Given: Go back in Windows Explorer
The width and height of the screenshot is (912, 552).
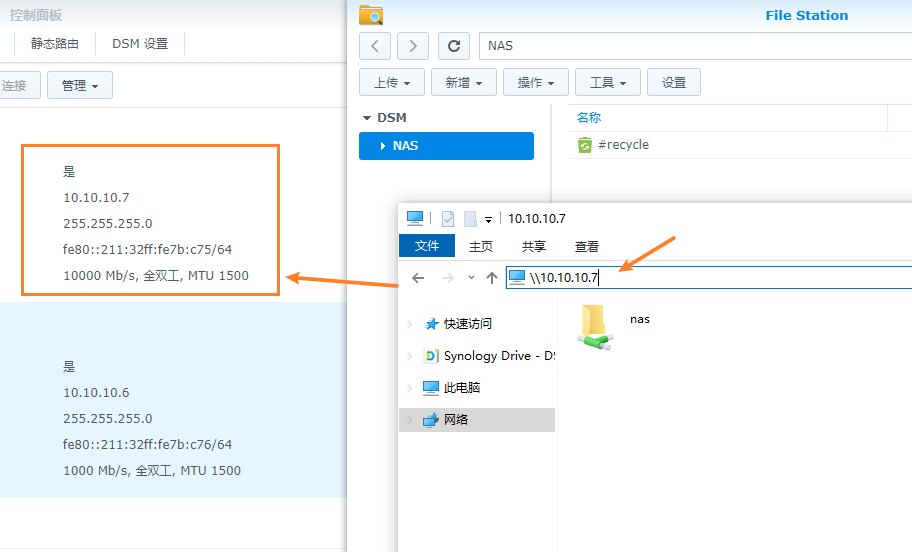Looking at the screenshot, I should click(418, 278).
